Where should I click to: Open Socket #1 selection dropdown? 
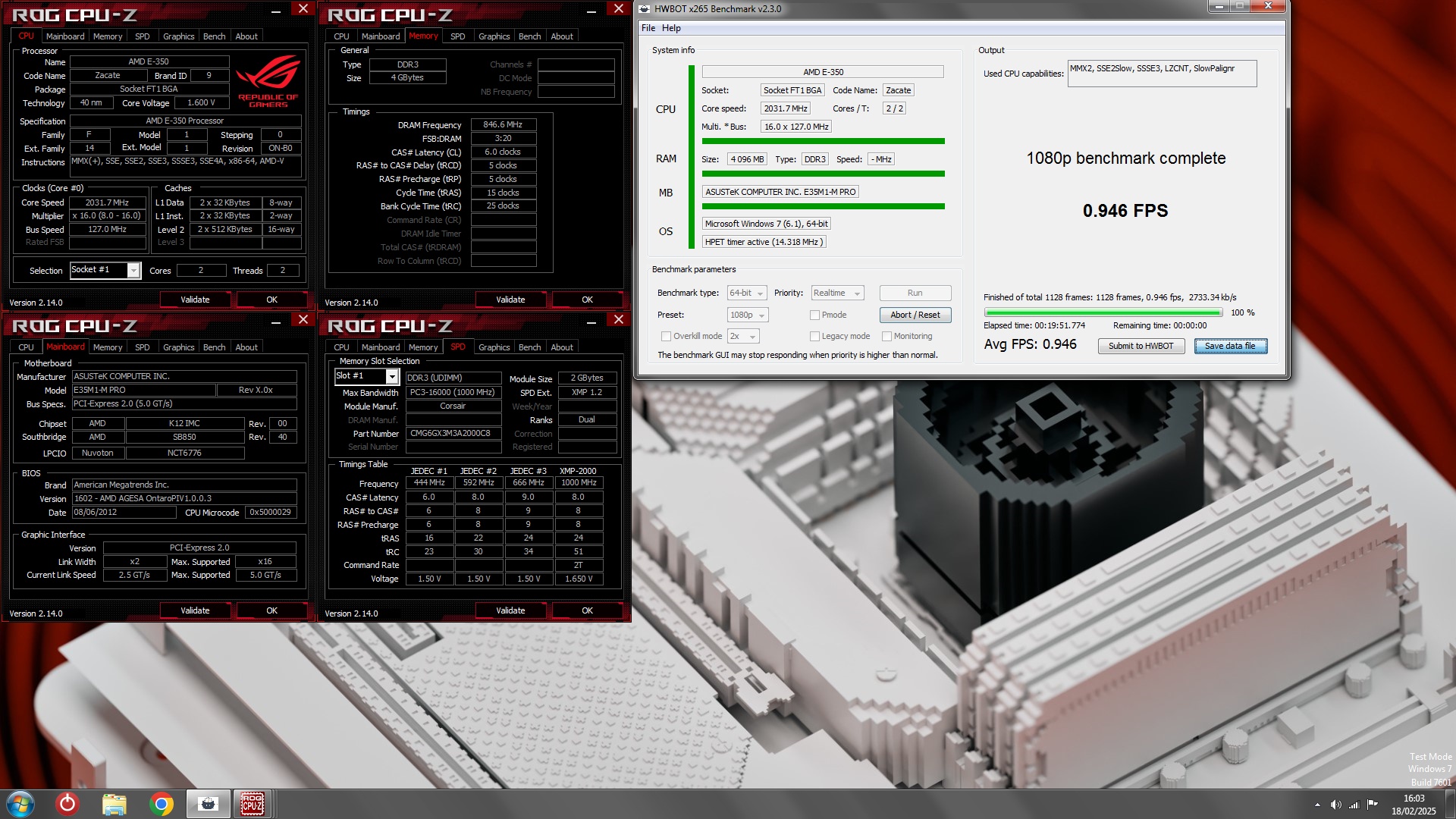105,270
